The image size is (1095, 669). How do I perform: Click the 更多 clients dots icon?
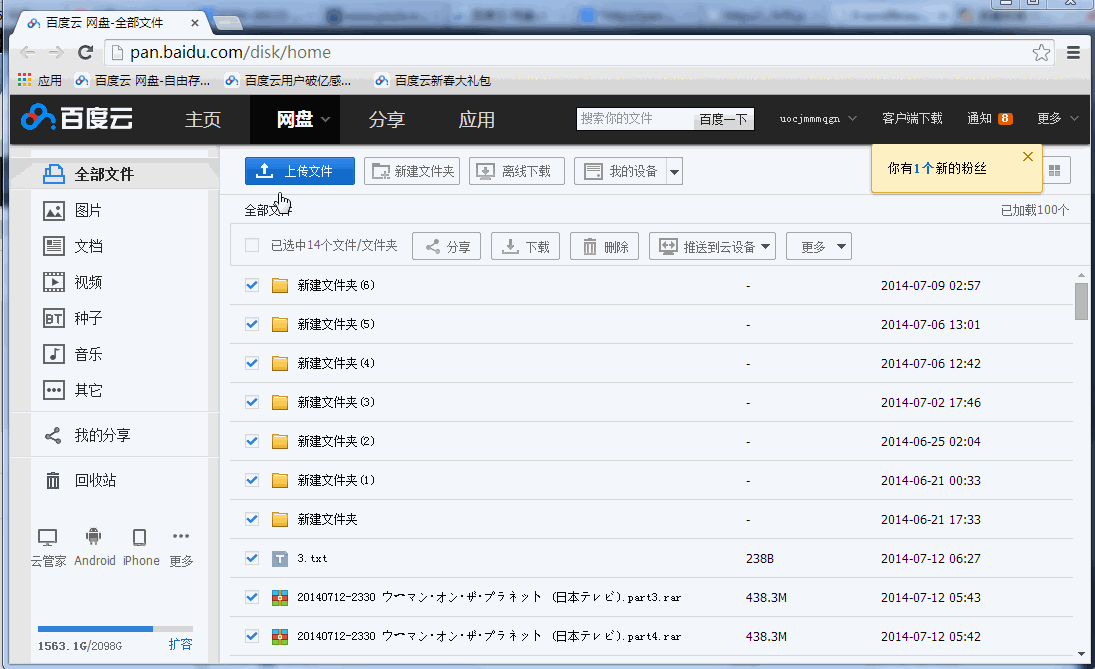[181, 536]
